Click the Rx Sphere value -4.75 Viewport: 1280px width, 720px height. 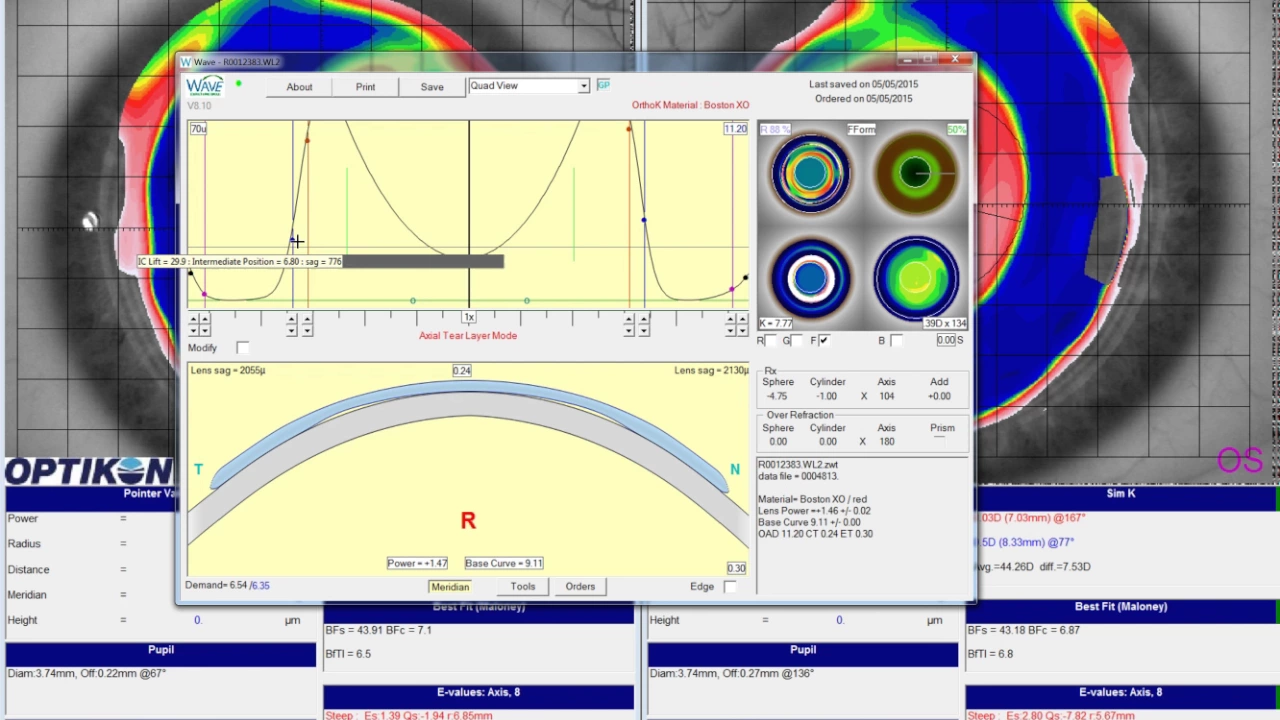coord(777,396)
